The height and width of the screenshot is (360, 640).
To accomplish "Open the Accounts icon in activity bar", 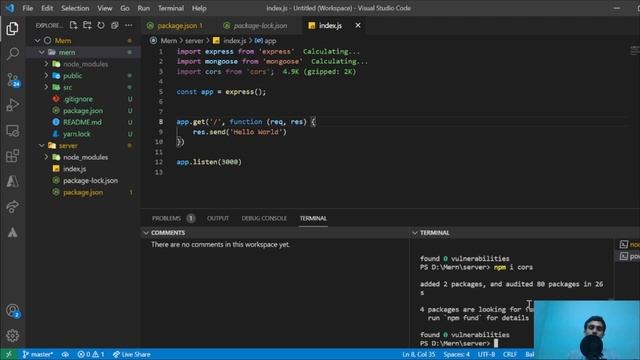I will tap(12, 311).
